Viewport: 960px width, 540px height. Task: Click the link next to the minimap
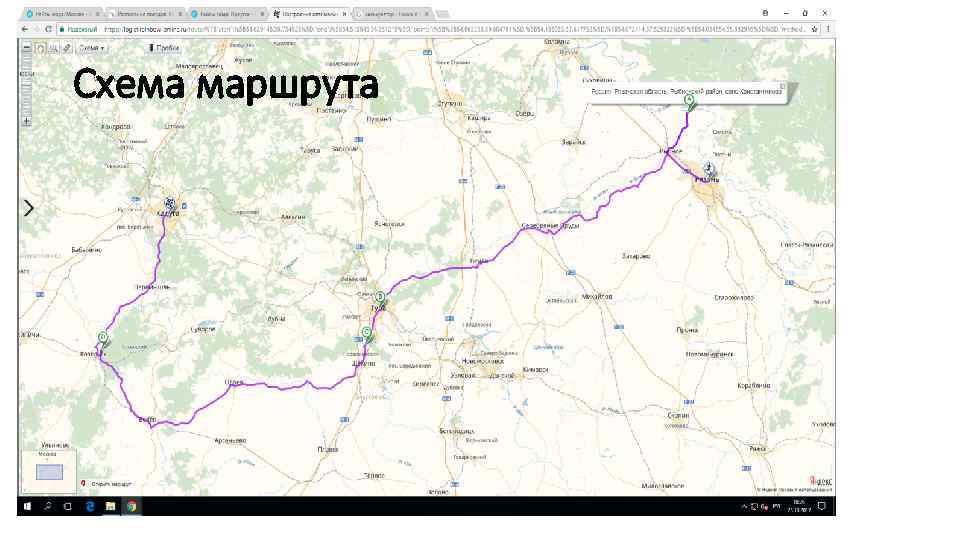point(111,484)
